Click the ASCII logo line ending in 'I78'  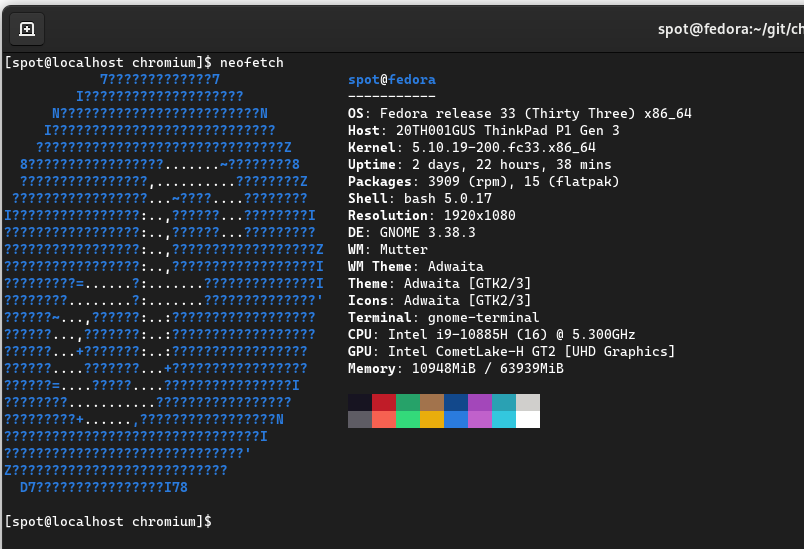tap(104, 487)
